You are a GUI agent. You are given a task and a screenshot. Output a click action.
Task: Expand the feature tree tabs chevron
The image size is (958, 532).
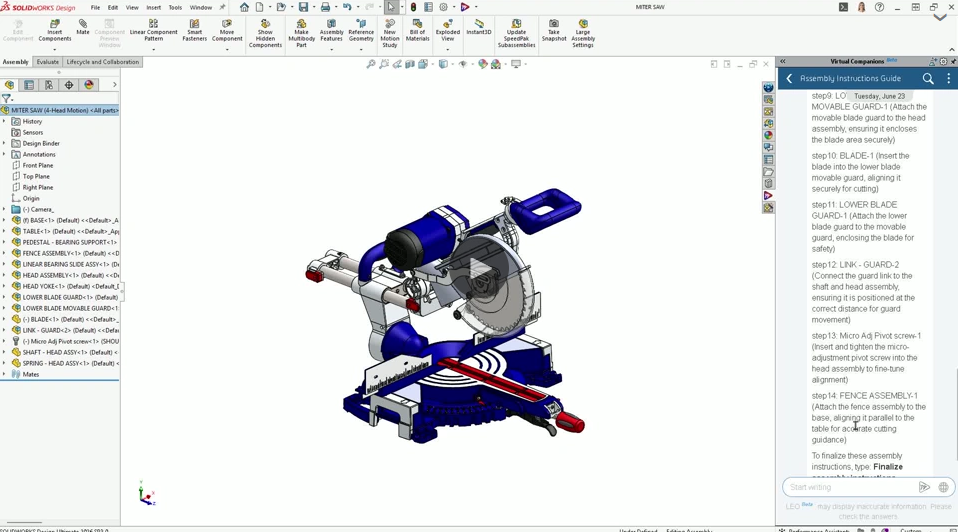(x=114, y=85)
